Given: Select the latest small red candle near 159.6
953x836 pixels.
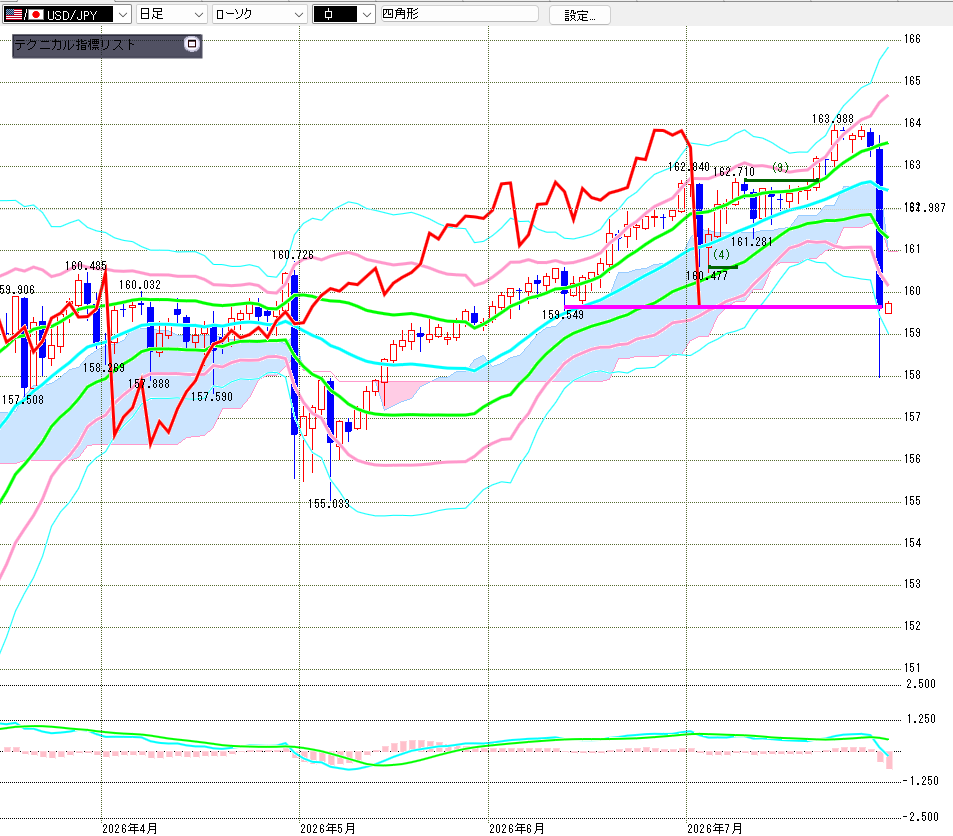Looking at the screenshot, I should 889,308.
